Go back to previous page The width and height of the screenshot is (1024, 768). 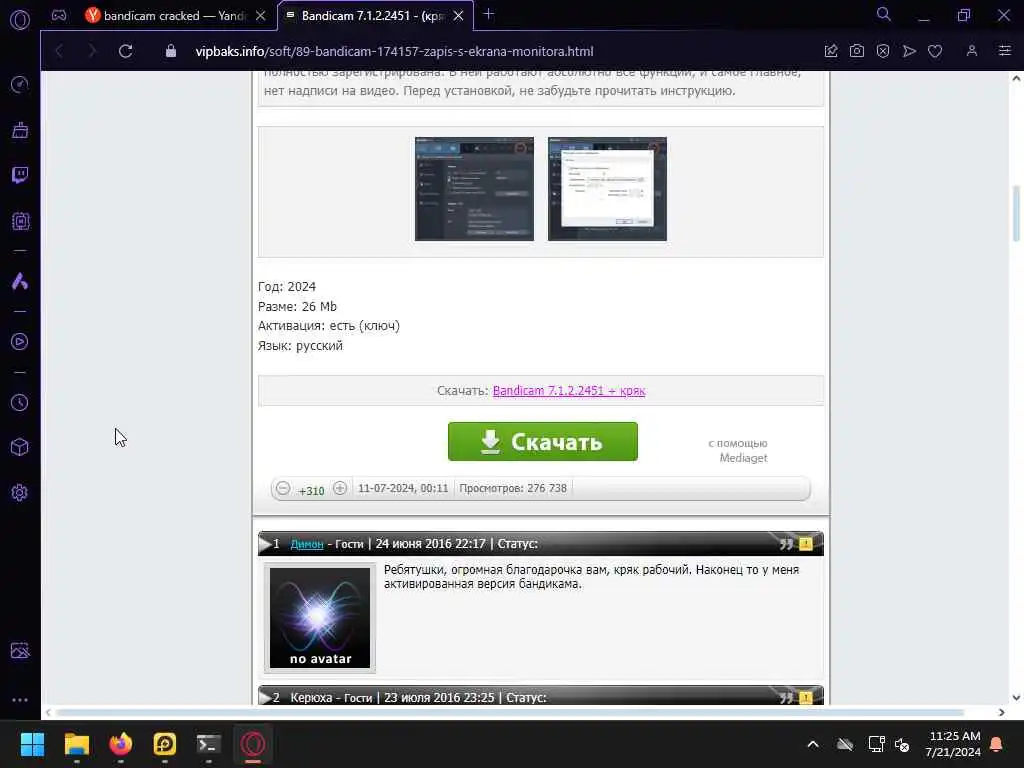pyautogui.click(x=59, y=51)
